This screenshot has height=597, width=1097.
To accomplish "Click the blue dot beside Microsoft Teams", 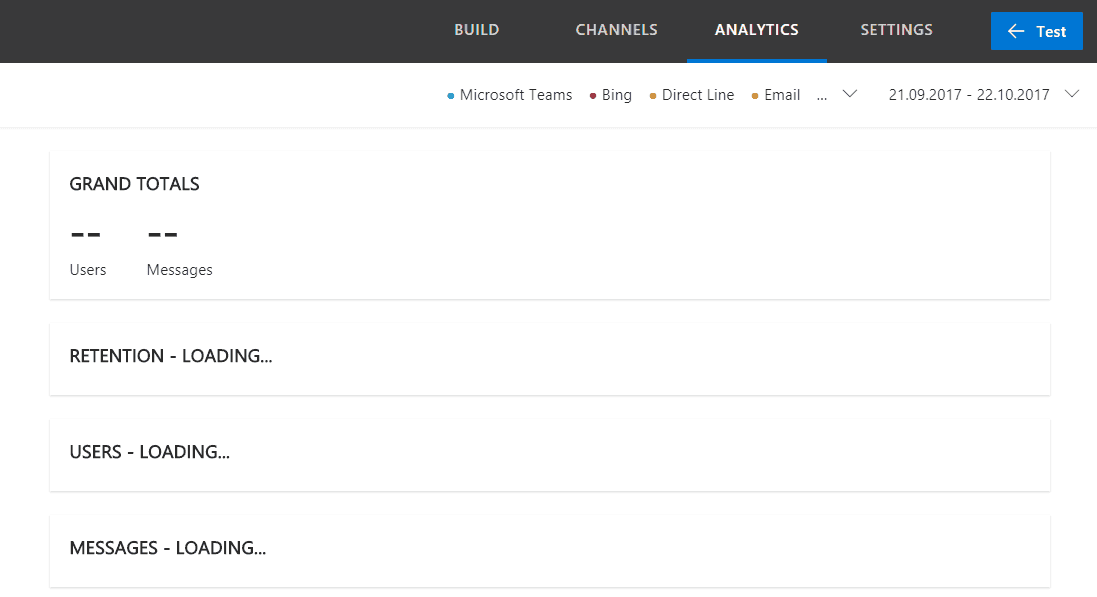I will (x=451, y=96).
